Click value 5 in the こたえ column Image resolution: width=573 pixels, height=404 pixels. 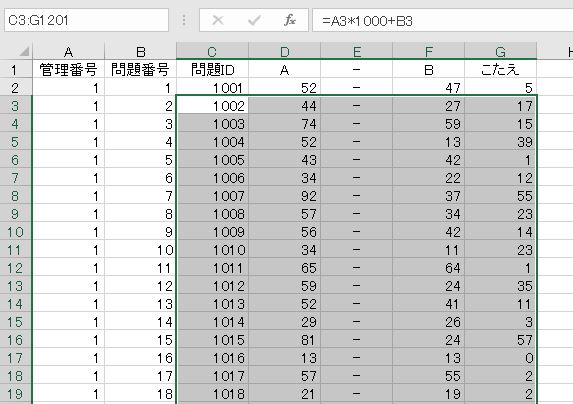[500, 88]
